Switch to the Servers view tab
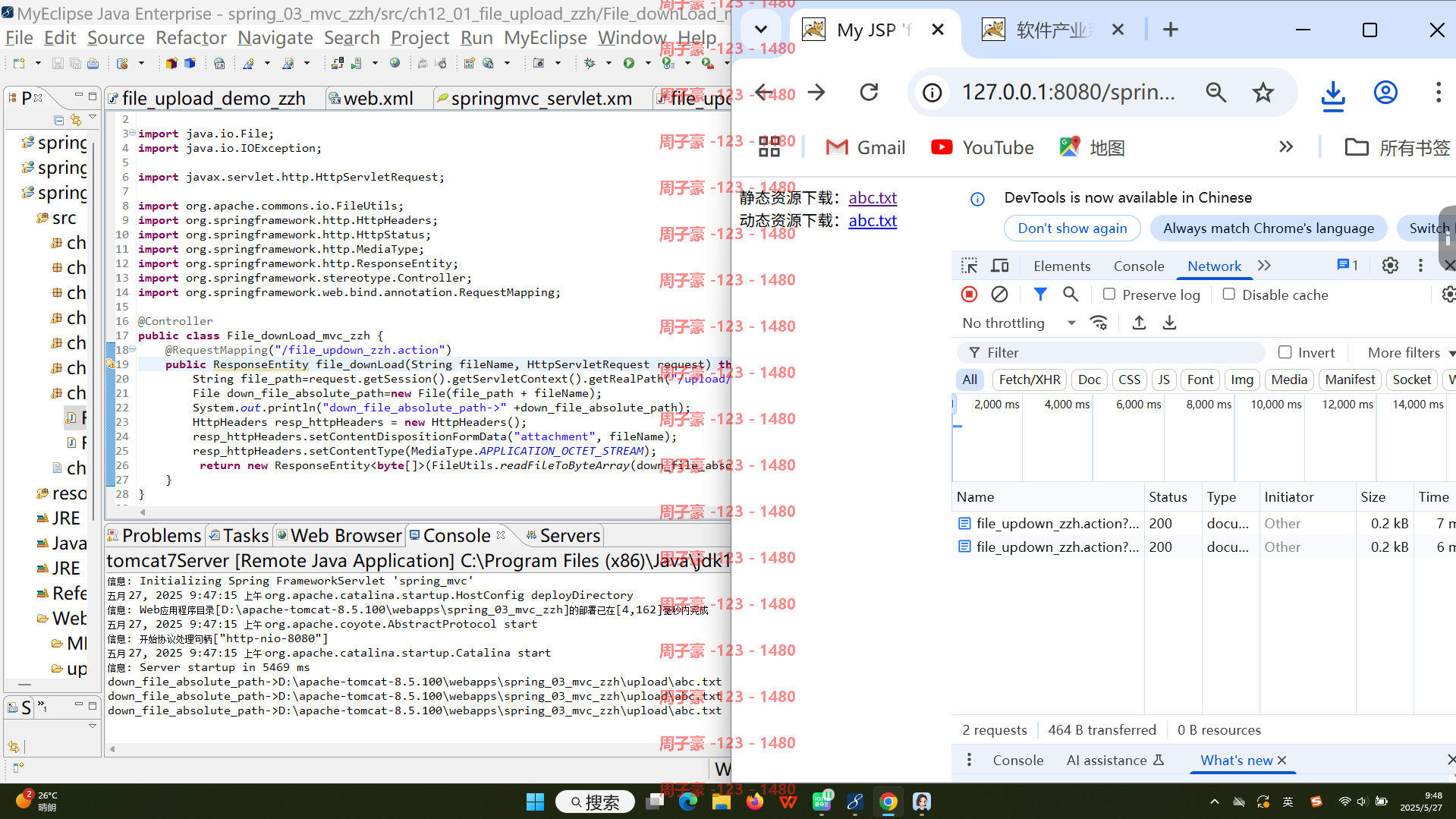This screenshot has height=819, width=1456. [563, 535]
